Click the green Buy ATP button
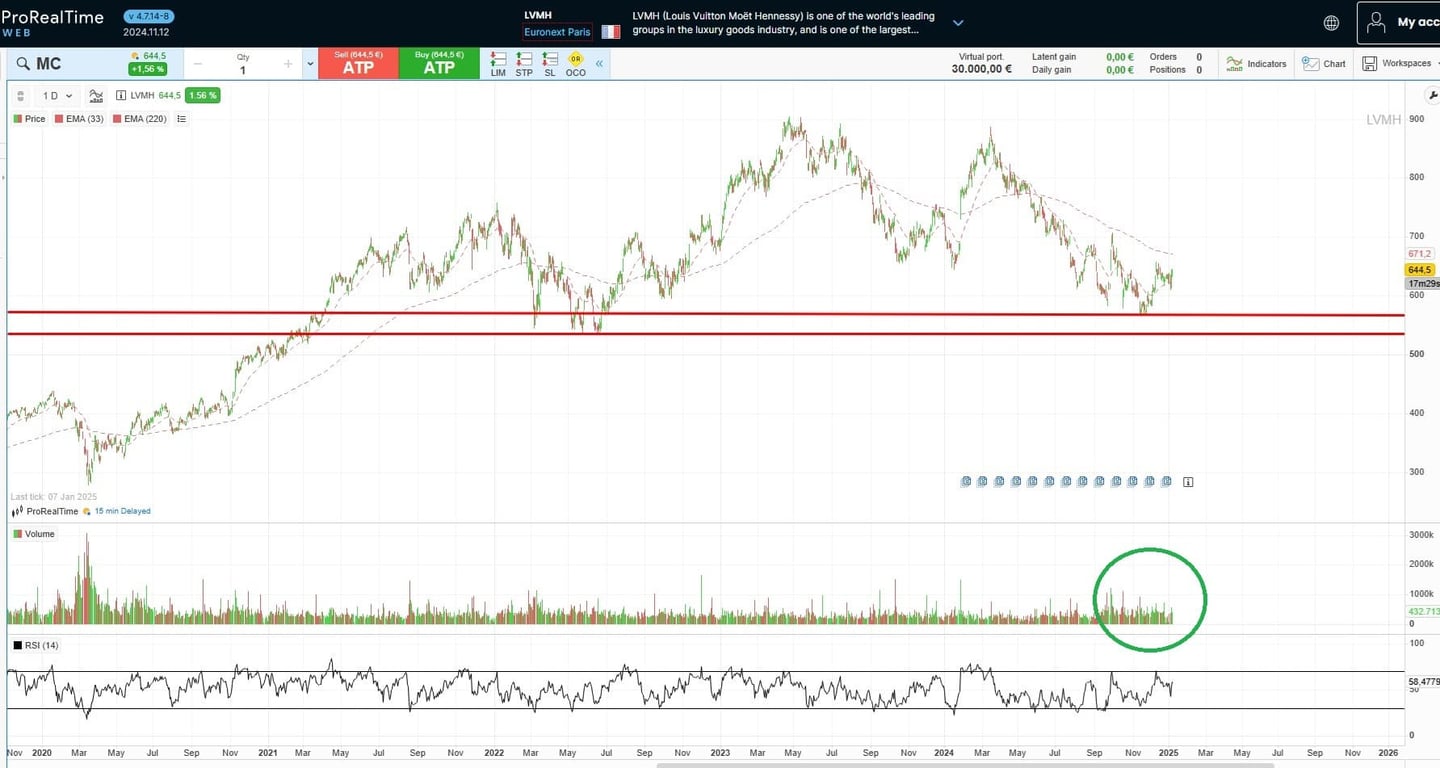 click(437, 63)
